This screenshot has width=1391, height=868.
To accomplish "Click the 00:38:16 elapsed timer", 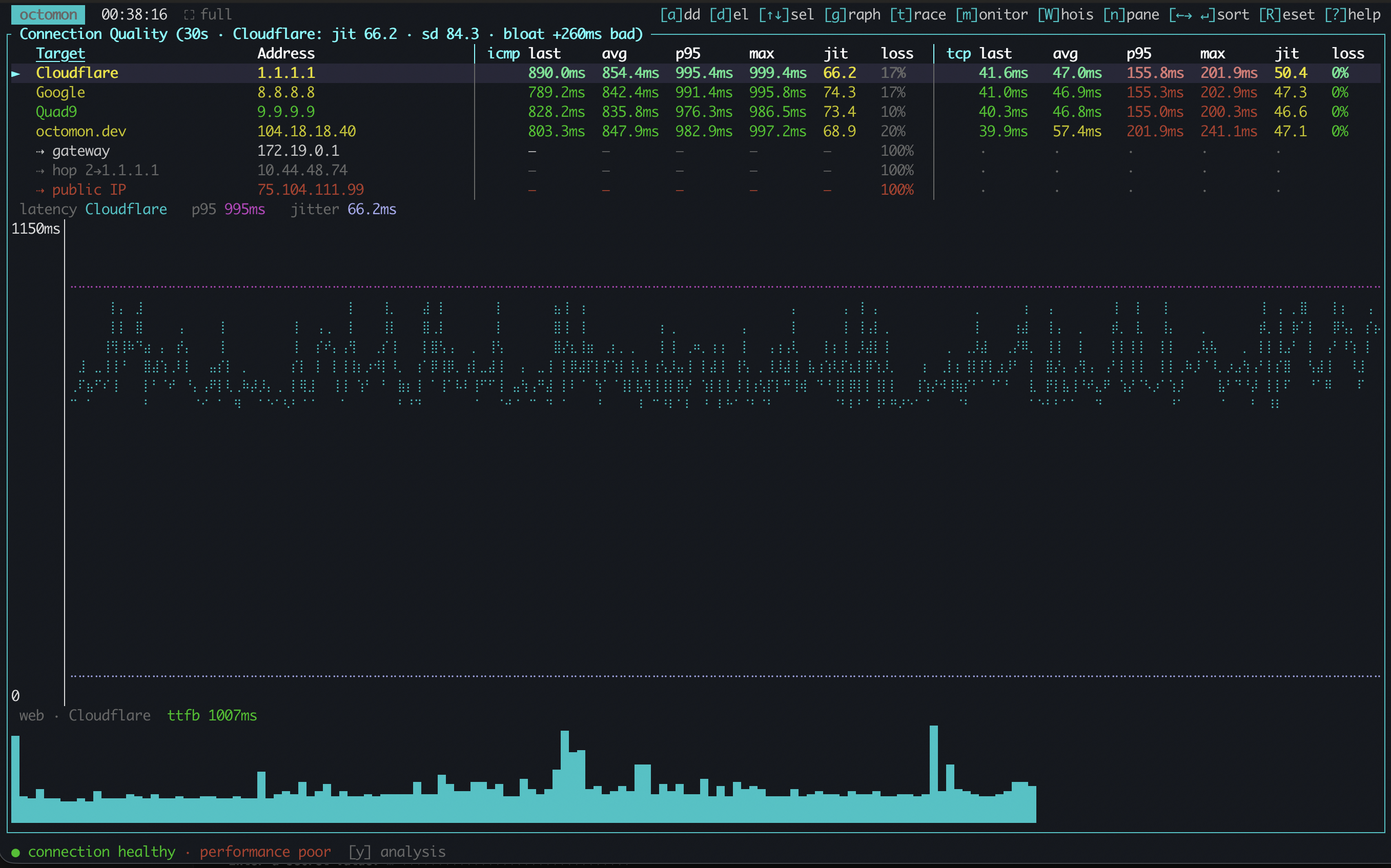I will coord(134,14).
